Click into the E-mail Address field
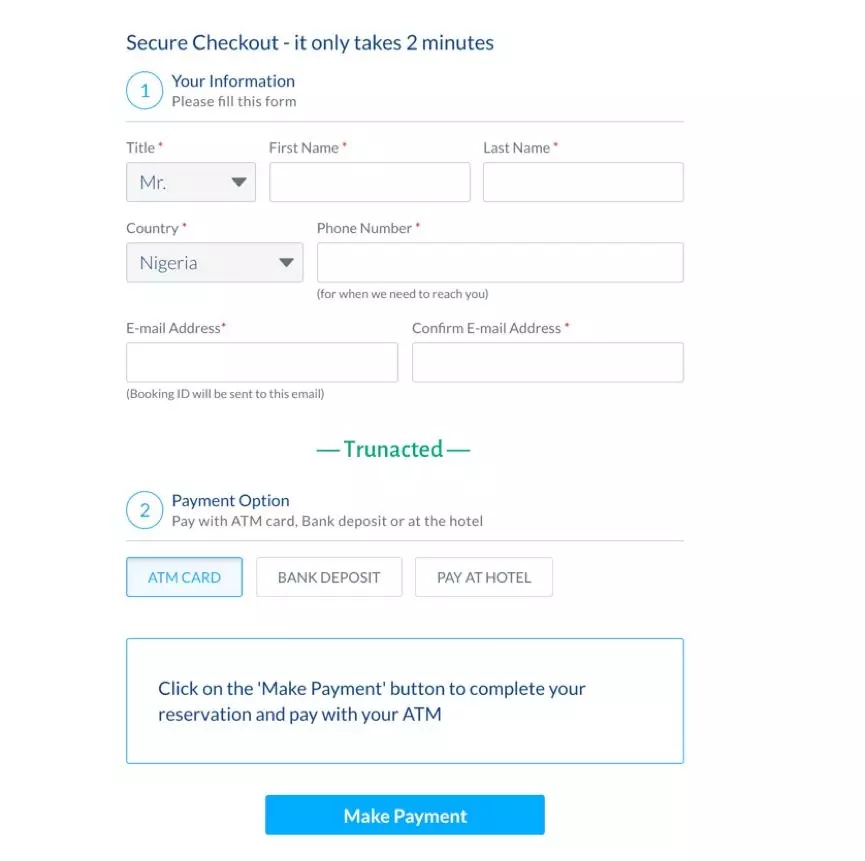This screenshot has height=861, width=865. tap(262, 362)
